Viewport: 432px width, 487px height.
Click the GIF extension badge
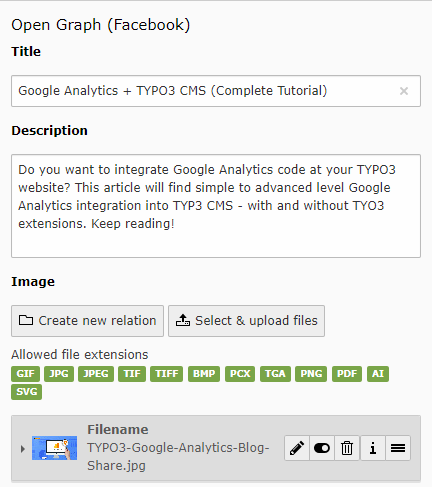[25, 374]
